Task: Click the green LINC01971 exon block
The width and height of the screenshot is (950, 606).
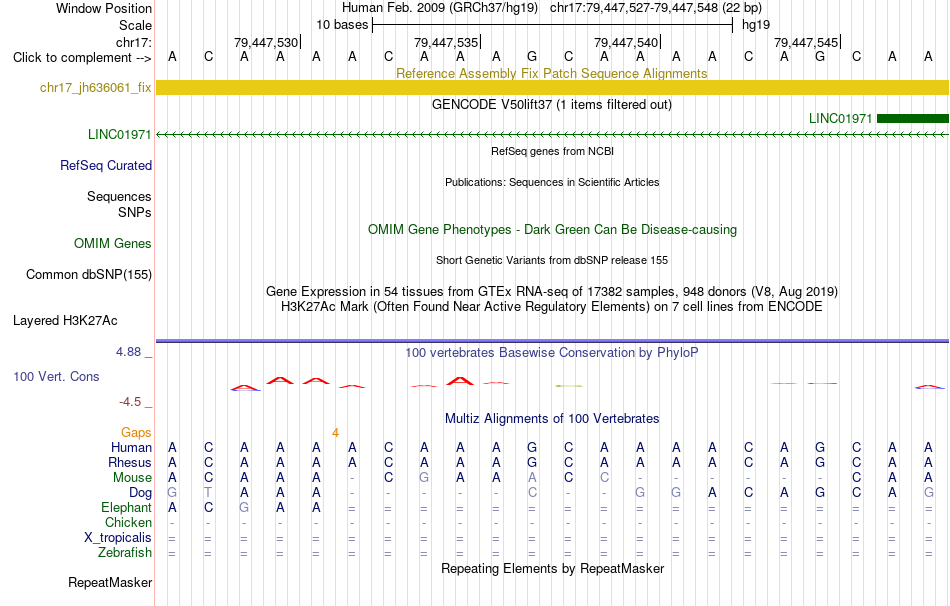Action: (x=912, y=118)
